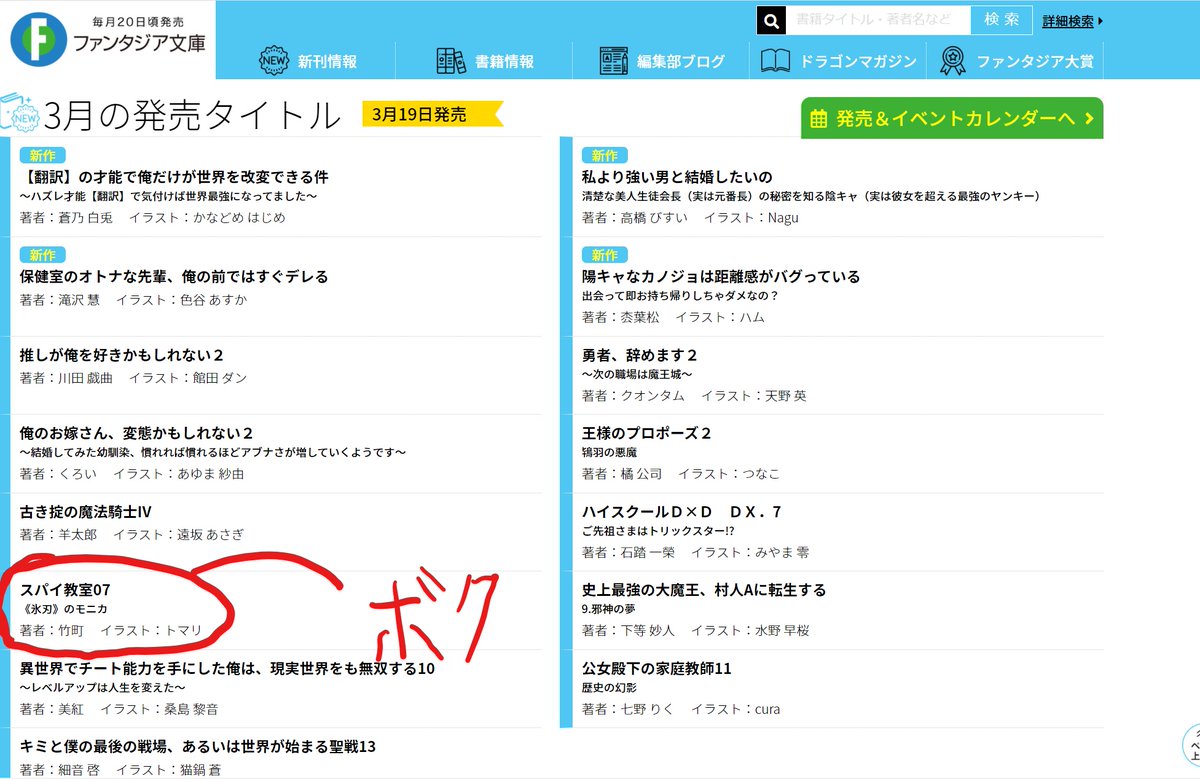Click subtitle ご先祖さまはトリックスター!?
The height and width of the screenshot is (779, 1200).
click(x=660, y=530)
